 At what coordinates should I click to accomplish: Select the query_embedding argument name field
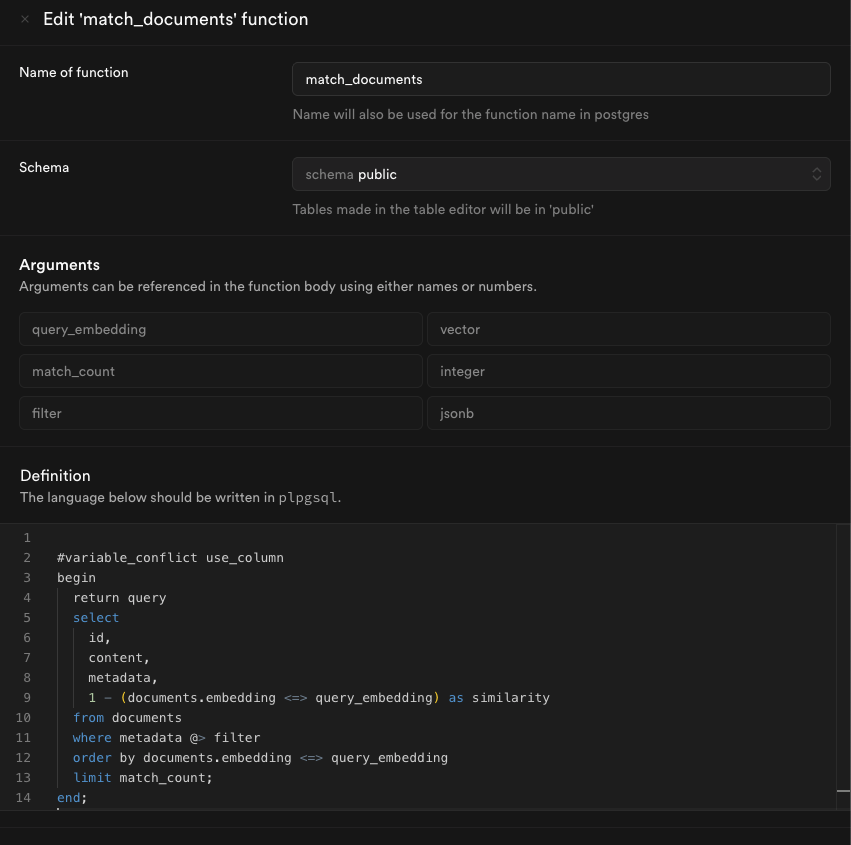[220, 329]
